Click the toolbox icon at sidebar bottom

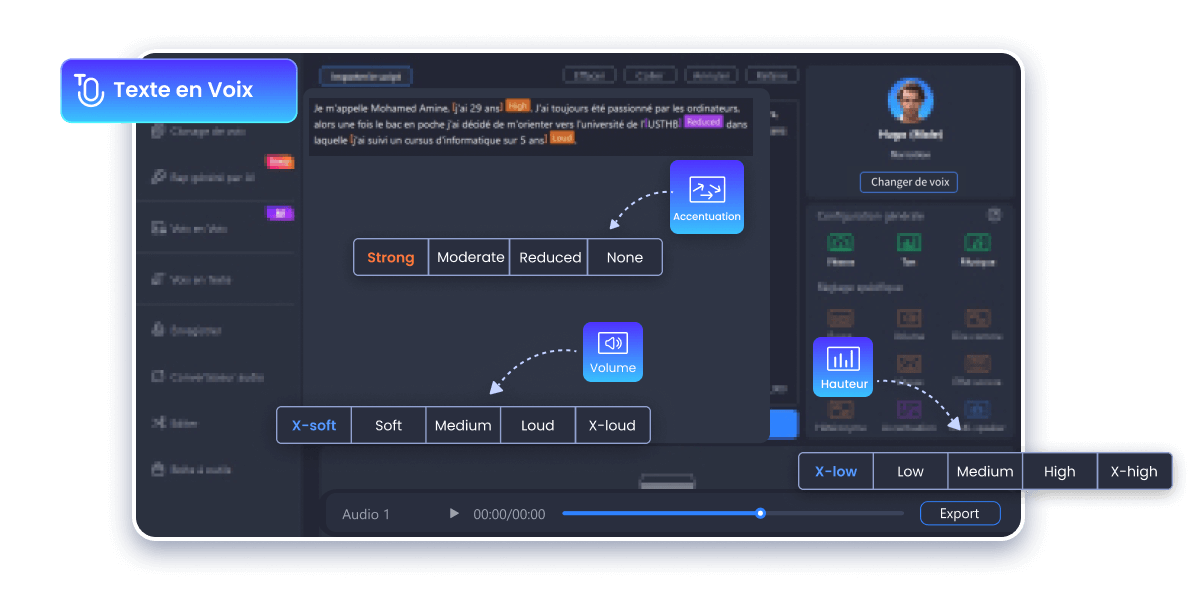[x=158, y=469]
